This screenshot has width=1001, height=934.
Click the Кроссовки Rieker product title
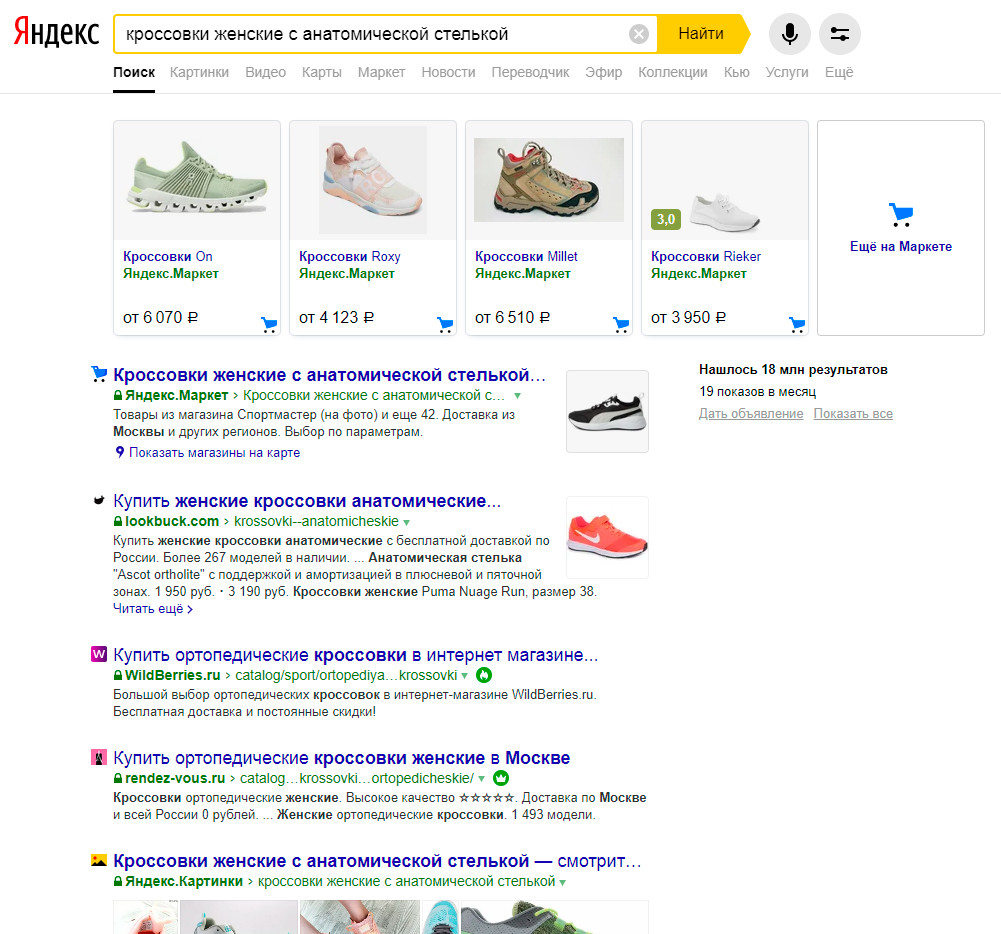tap(706, 256)
